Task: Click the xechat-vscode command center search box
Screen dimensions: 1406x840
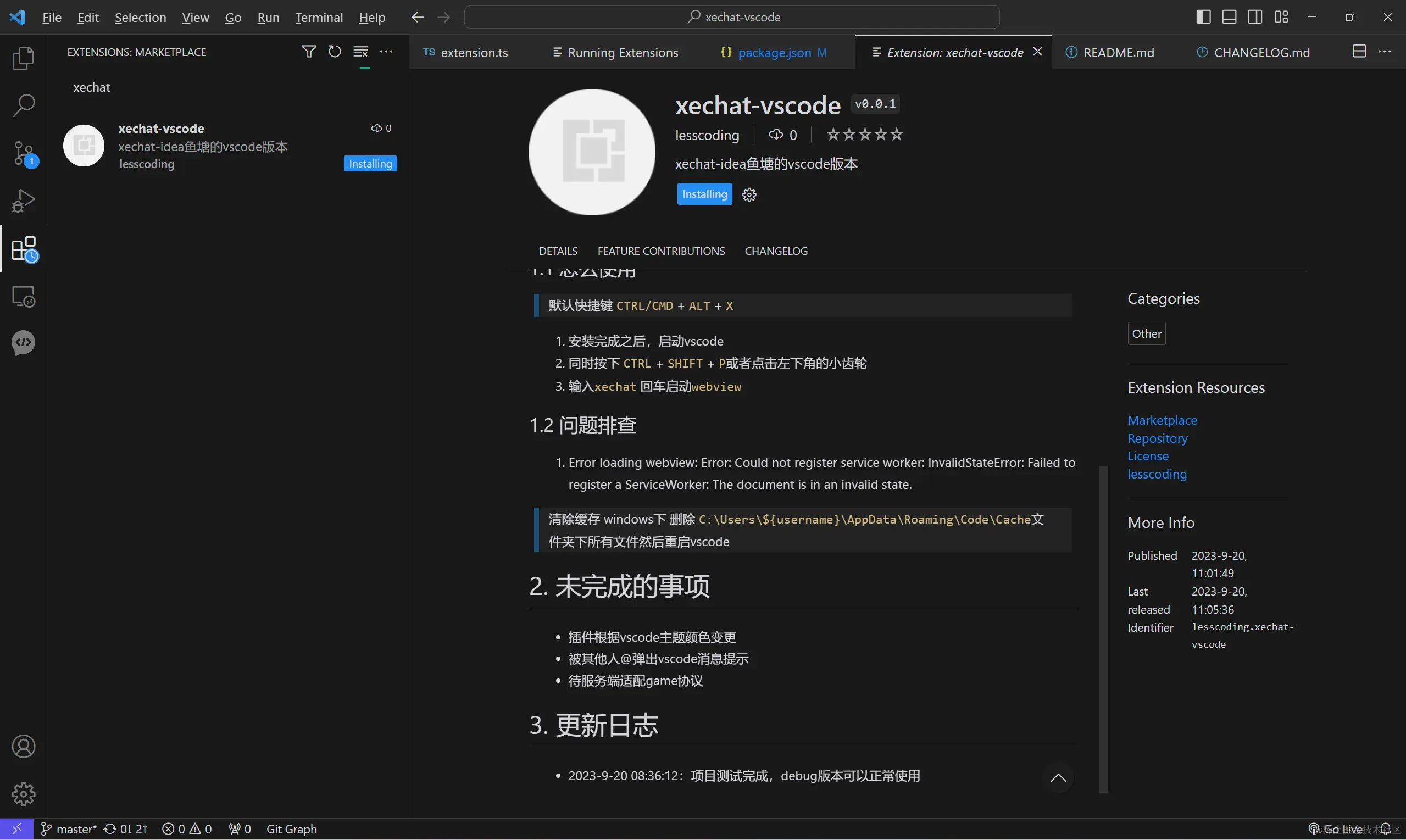Action: point(732,17)
